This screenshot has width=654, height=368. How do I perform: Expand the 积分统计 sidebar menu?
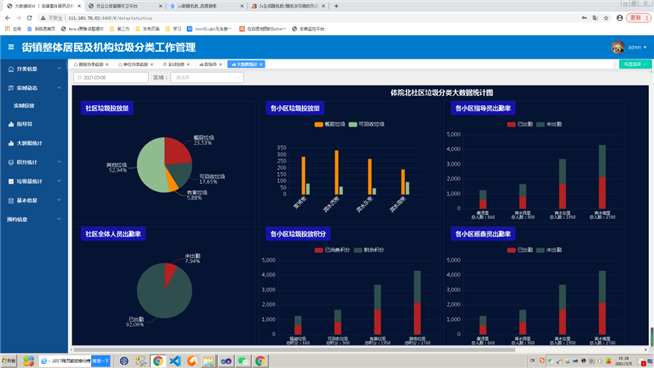pos(33,162)
